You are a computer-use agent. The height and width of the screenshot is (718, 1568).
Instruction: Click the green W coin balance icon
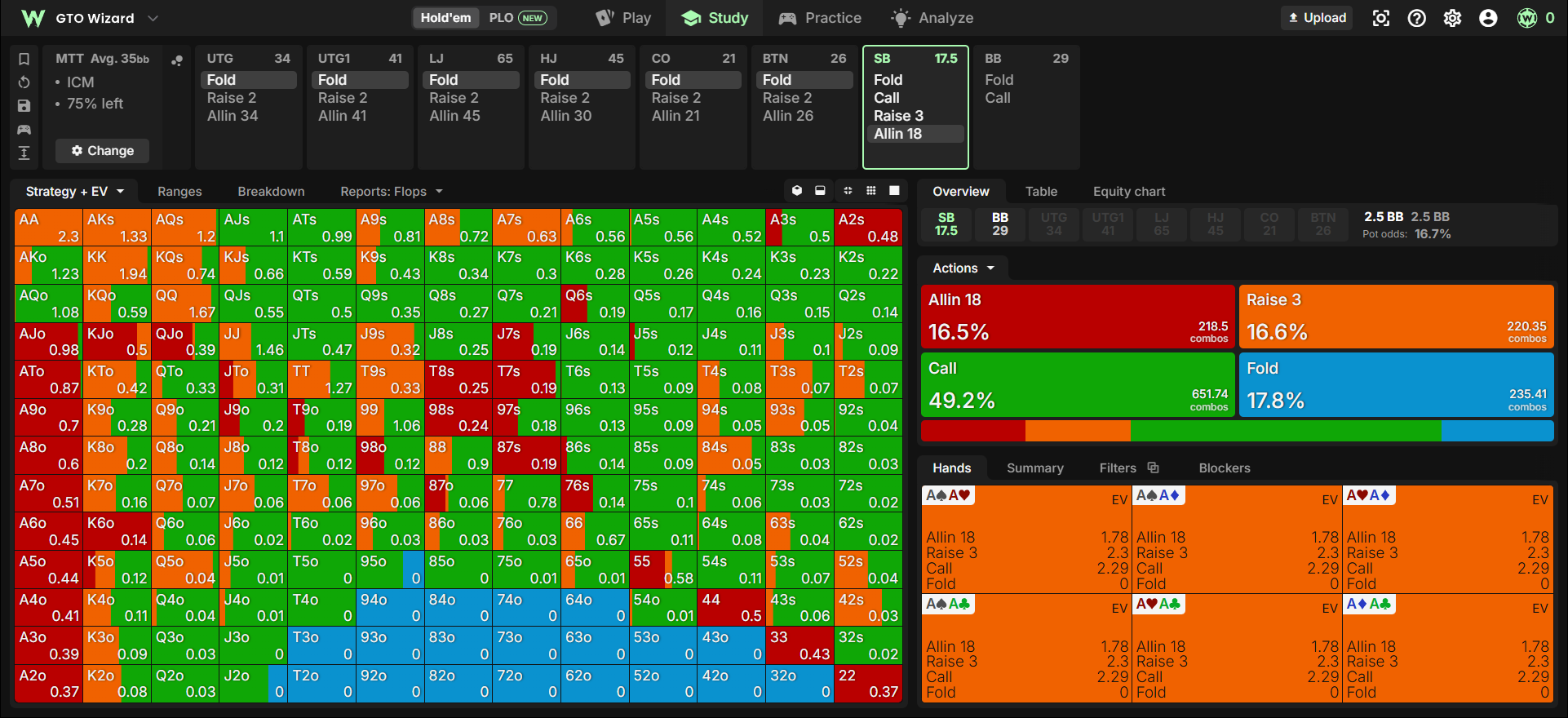[x=1527, y=18]
